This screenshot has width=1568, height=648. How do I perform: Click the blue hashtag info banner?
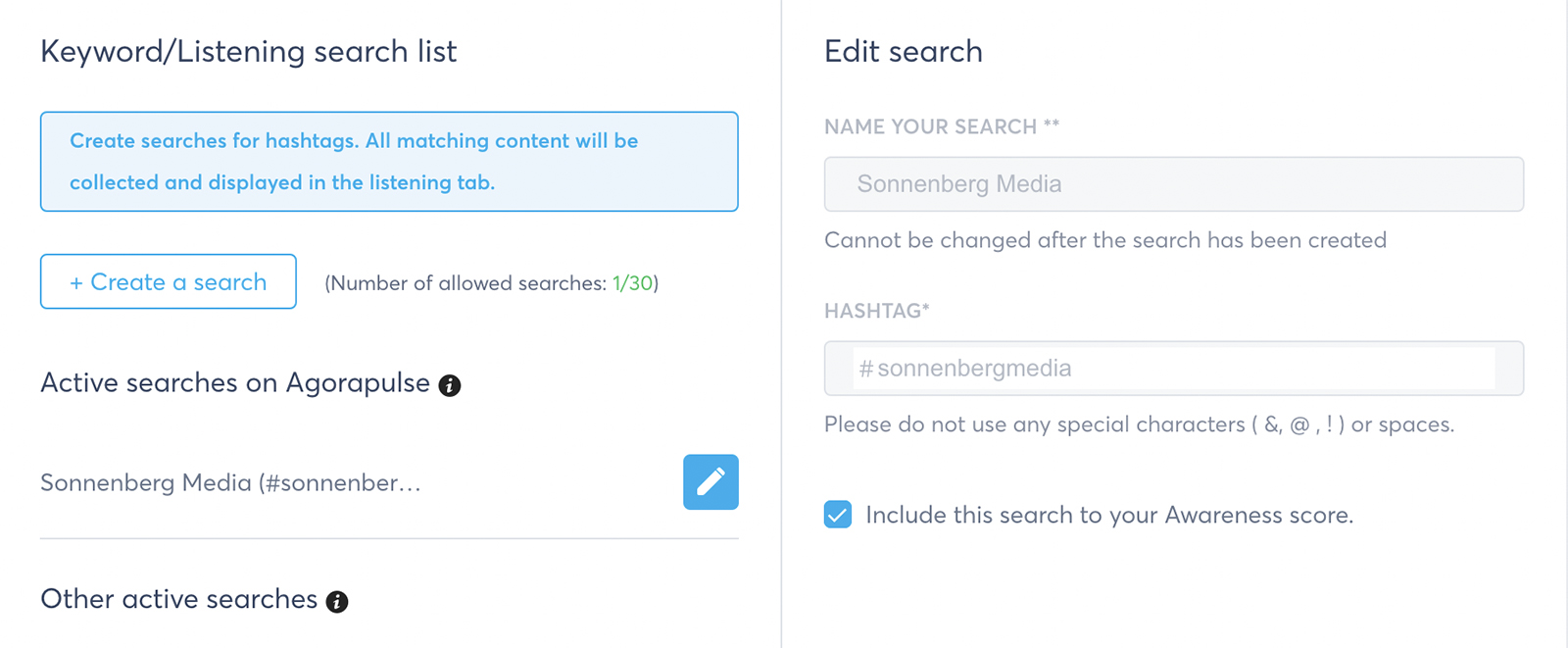coord(389,162)
